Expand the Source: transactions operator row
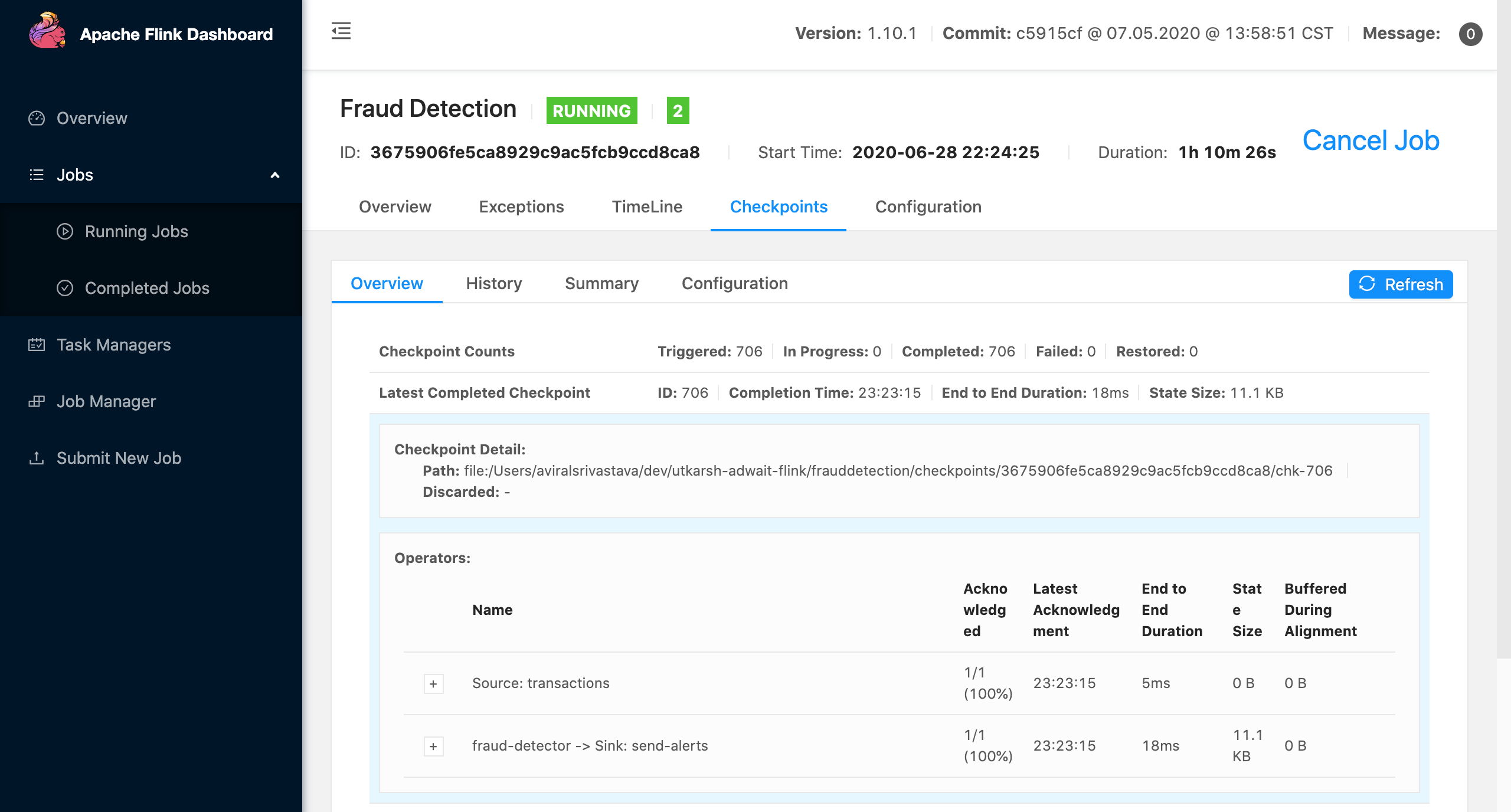 [433, 683]
